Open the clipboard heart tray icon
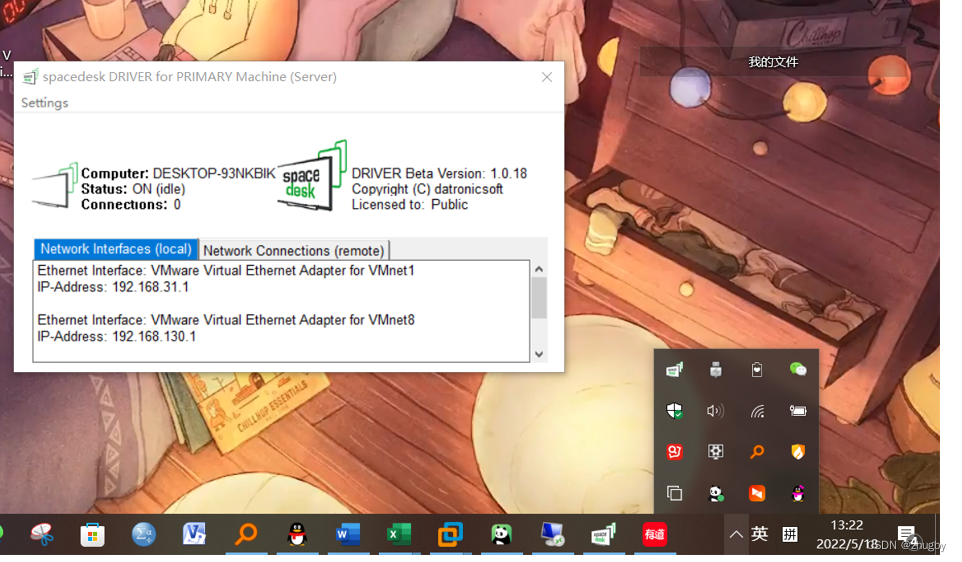 [x=756, y=369]
